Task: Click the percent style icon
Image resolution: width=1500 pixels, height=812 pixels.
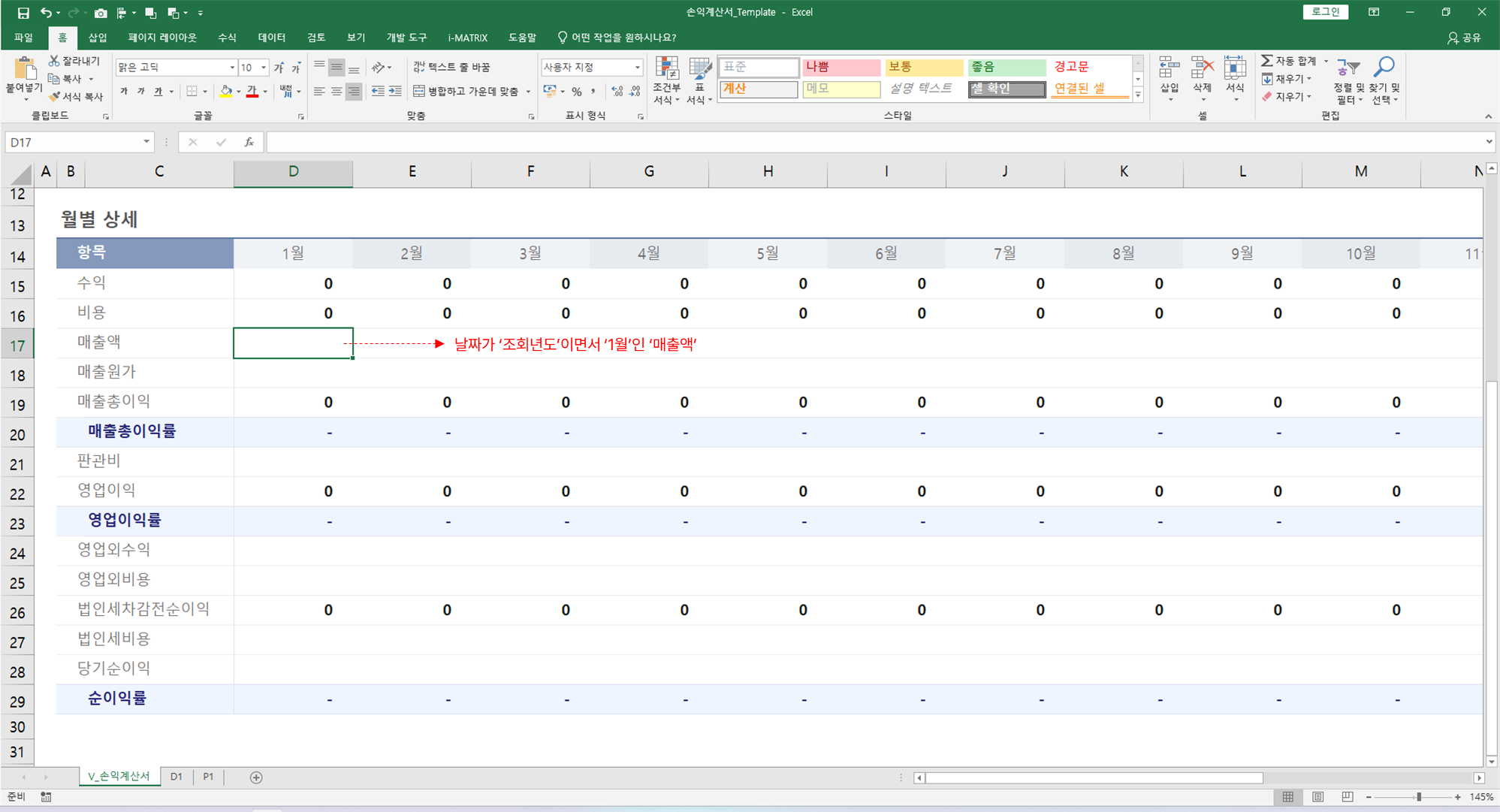Action: [x=576, y=92]
